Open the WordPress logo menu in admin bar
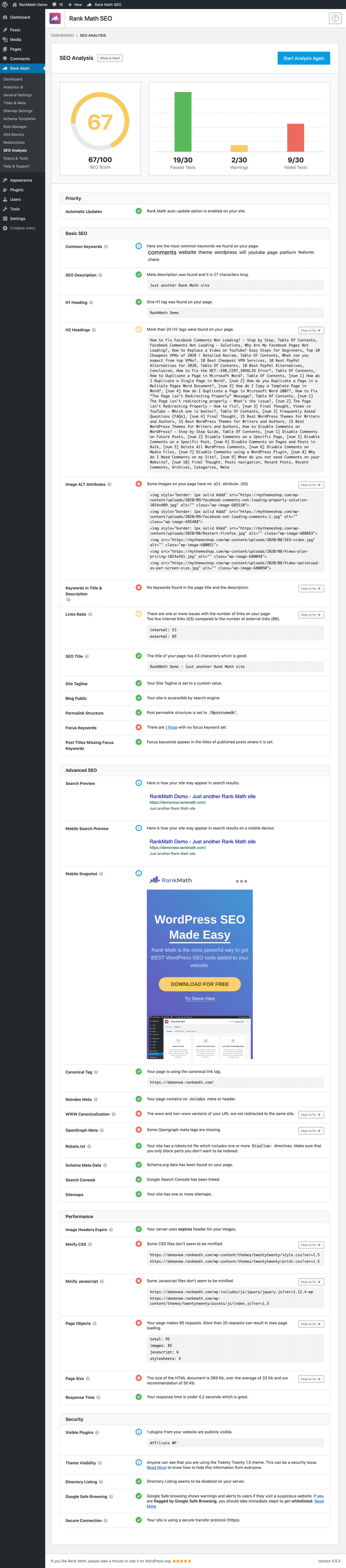Viewport: 346px width, 1568px height. point(5,4)
